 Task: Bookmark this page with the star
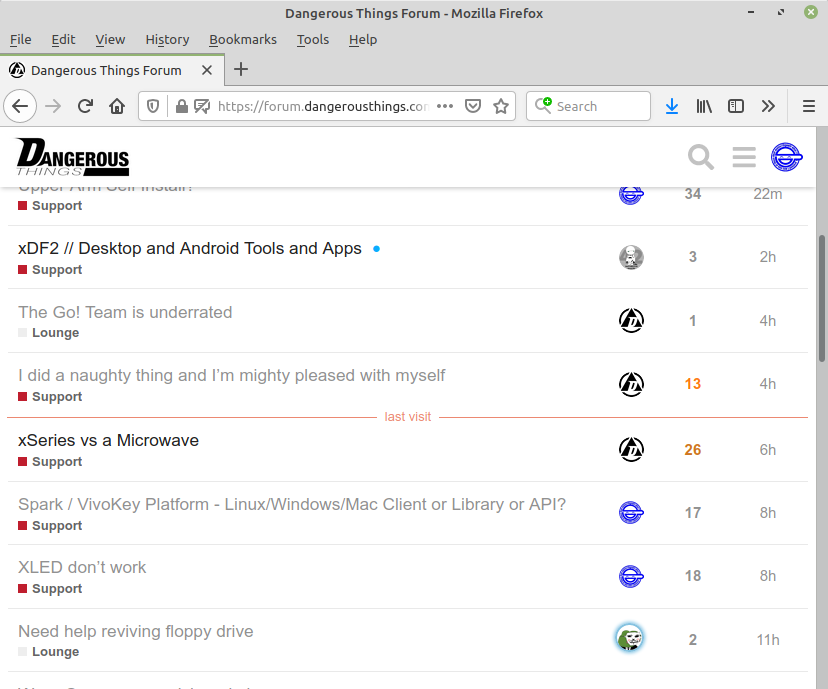[501, 106]
